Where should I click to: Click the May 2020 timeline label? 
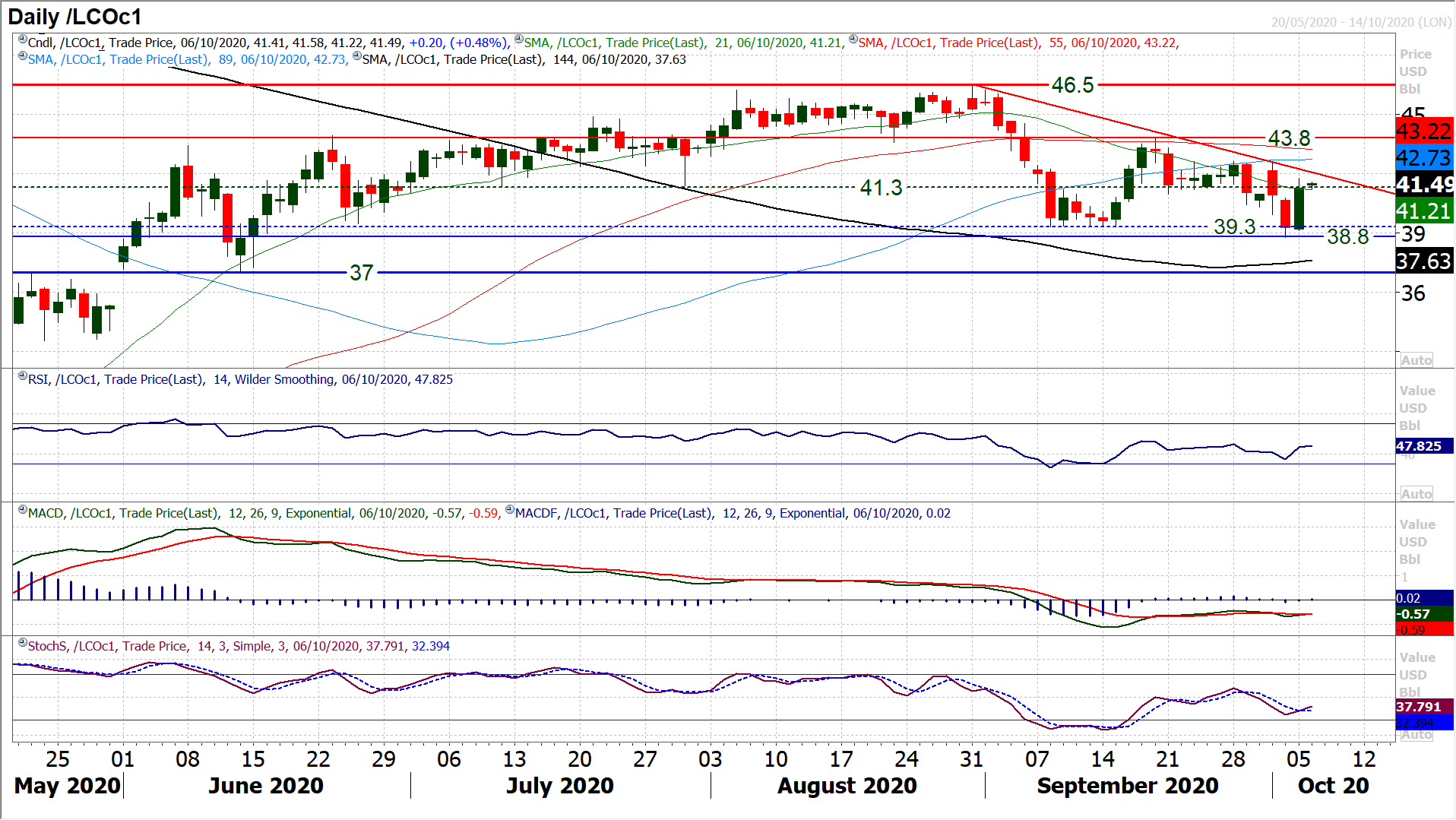pyautogui.click(x=68, y=786)
